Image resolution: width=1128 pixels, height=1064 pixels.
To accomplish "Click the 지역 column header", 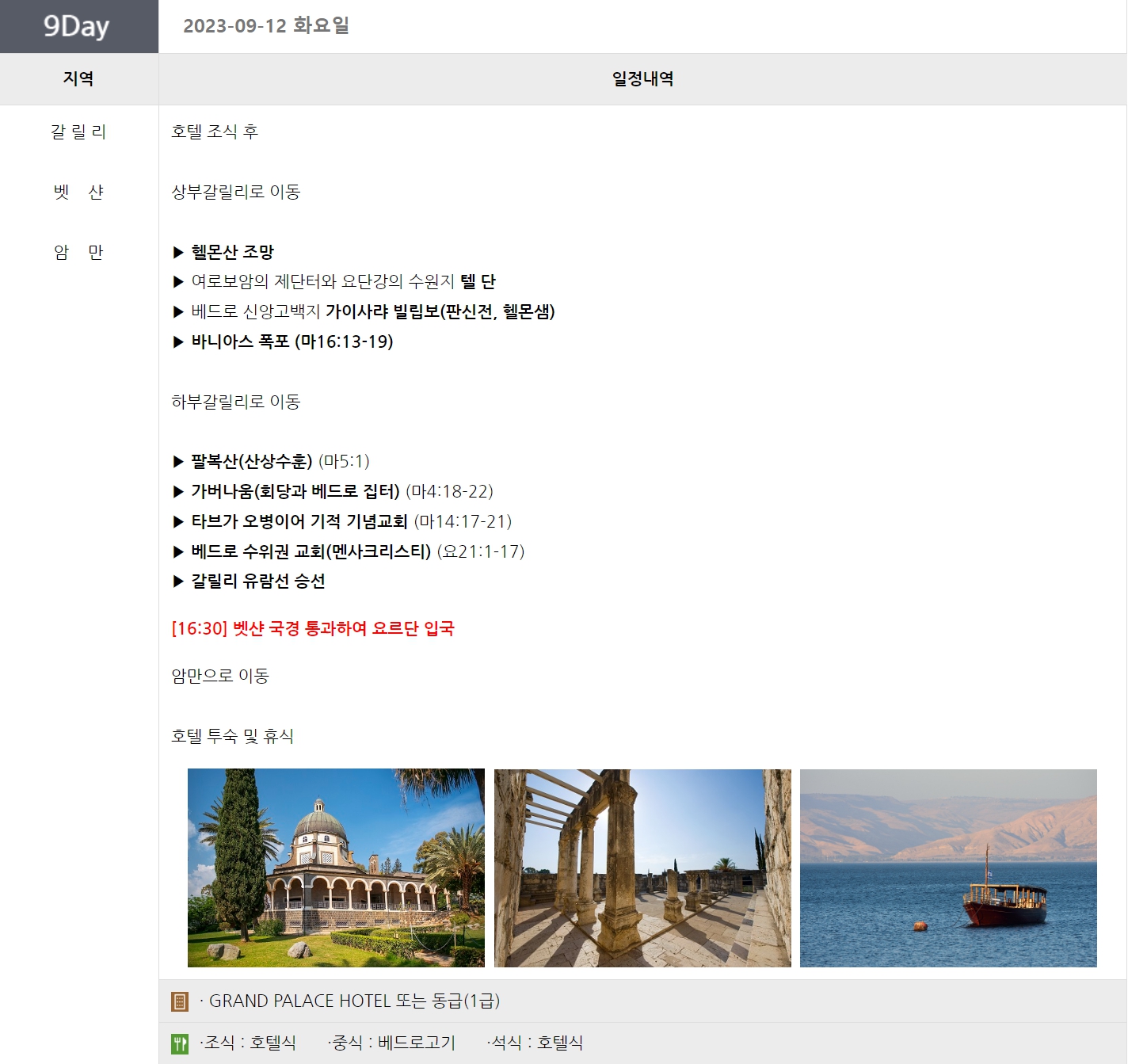I will coord(78,78).
